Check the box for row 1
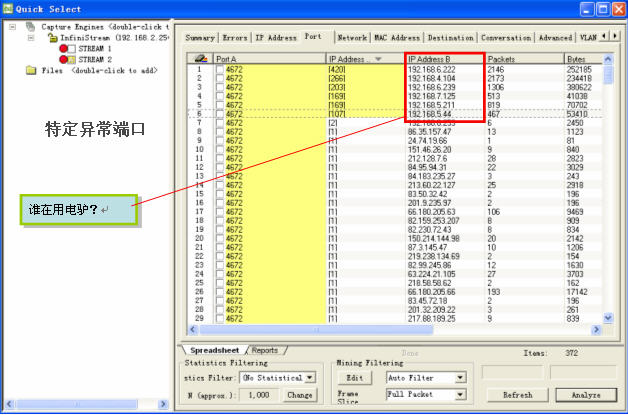This screenshot has height=415, width=628. (x=220, y=69)
